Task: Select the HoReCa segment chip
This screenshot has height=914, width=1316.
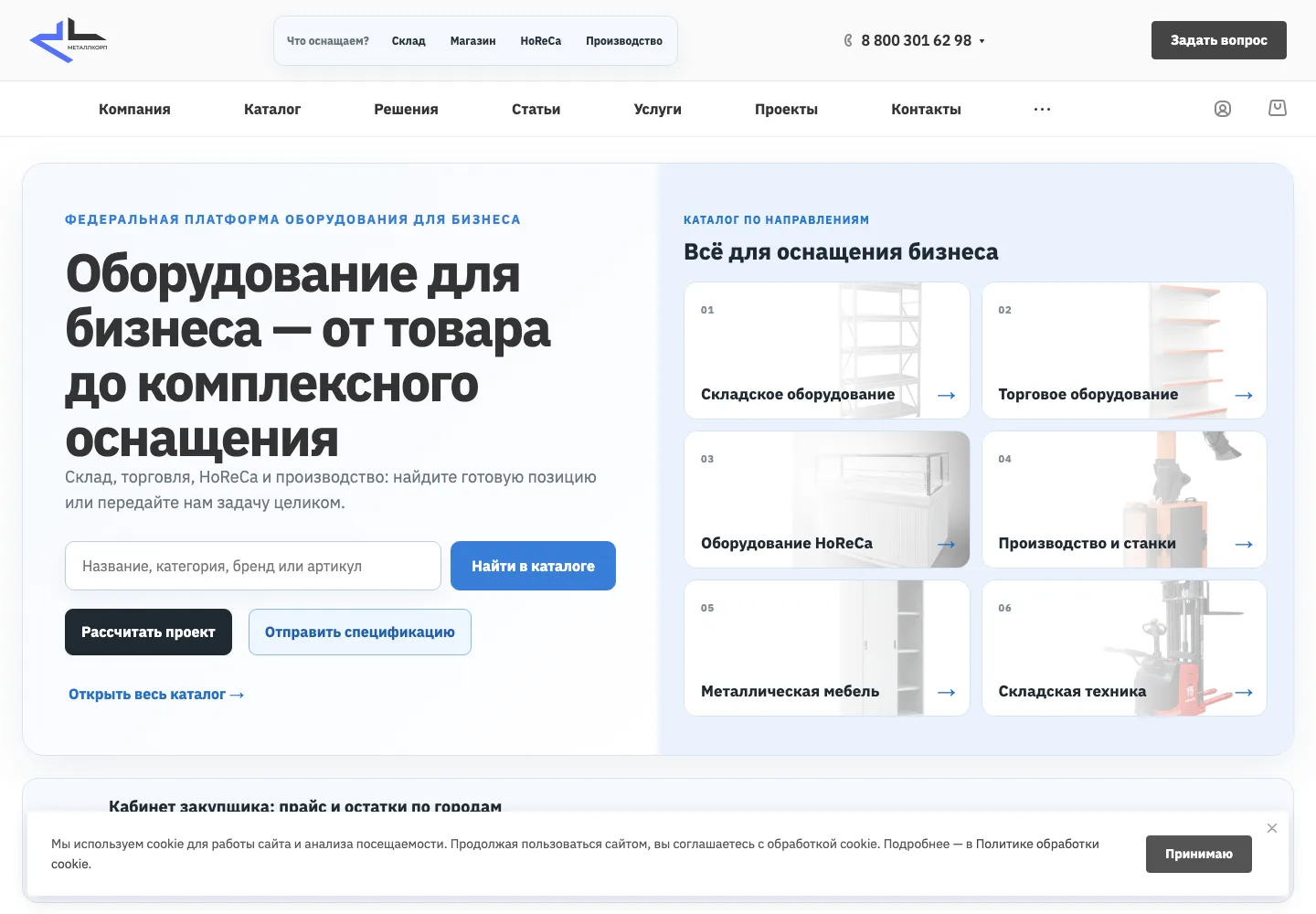Action: (541, 41)
